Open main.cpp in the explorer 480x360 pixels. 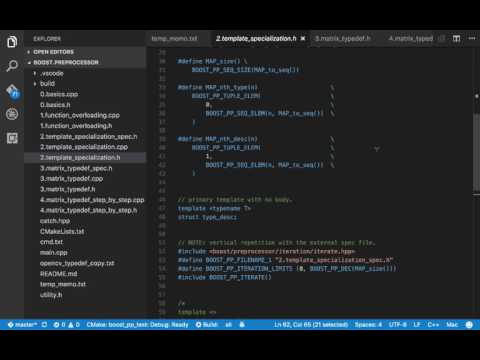click(53, 252)
